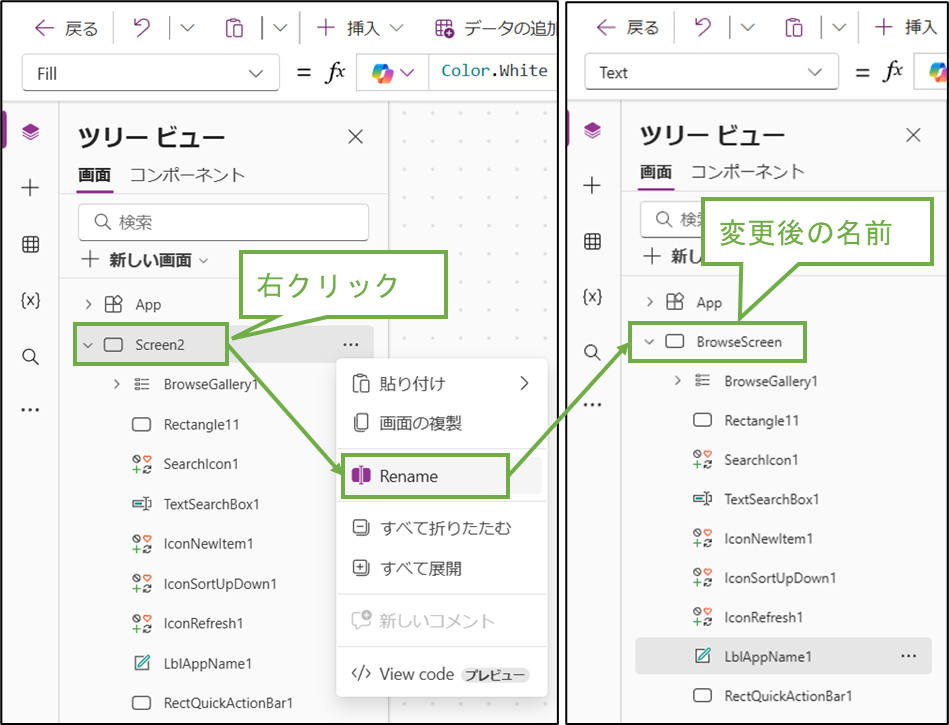Open the LblAppName1 ellipsis in the right tree
The width and height of the screenshot is (949, 725).
coord(908,656)
